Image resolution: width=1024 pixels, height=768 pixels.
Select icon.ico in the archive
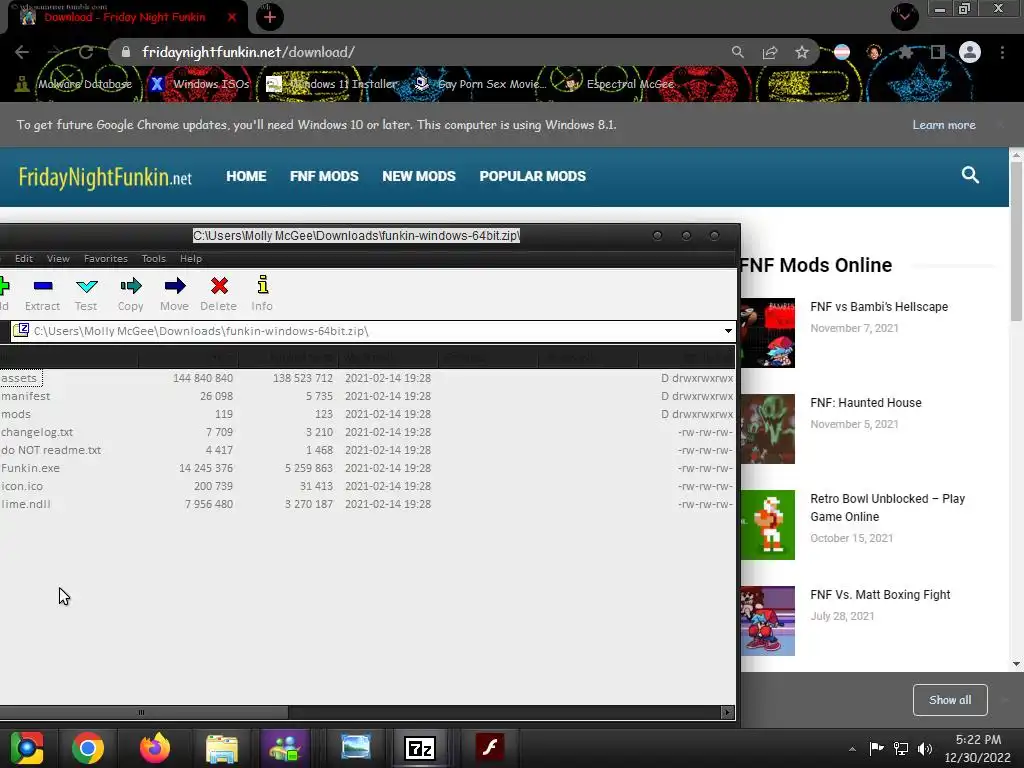pos(367,486)
